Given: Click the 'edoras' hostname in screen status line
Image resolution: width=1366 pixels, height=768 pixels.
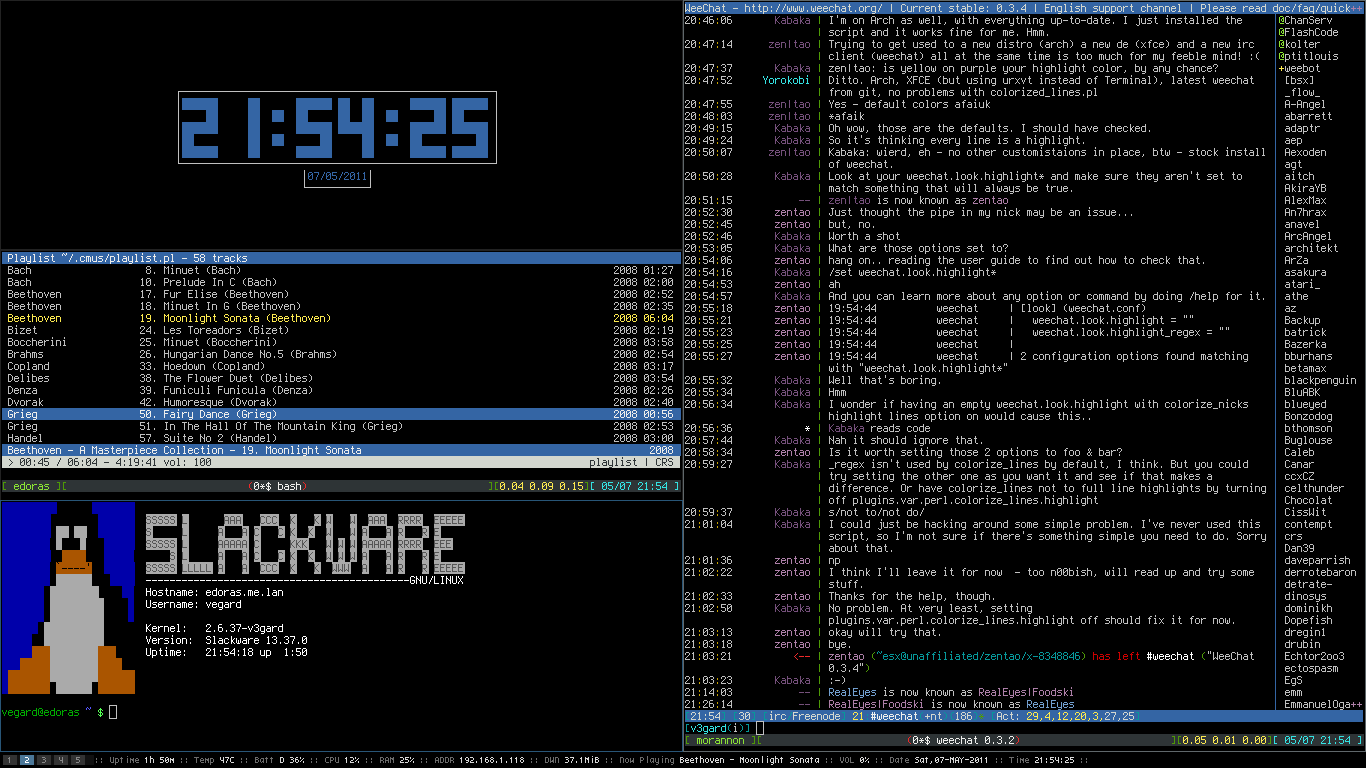Looking at the screenshot, I should 31,486.
